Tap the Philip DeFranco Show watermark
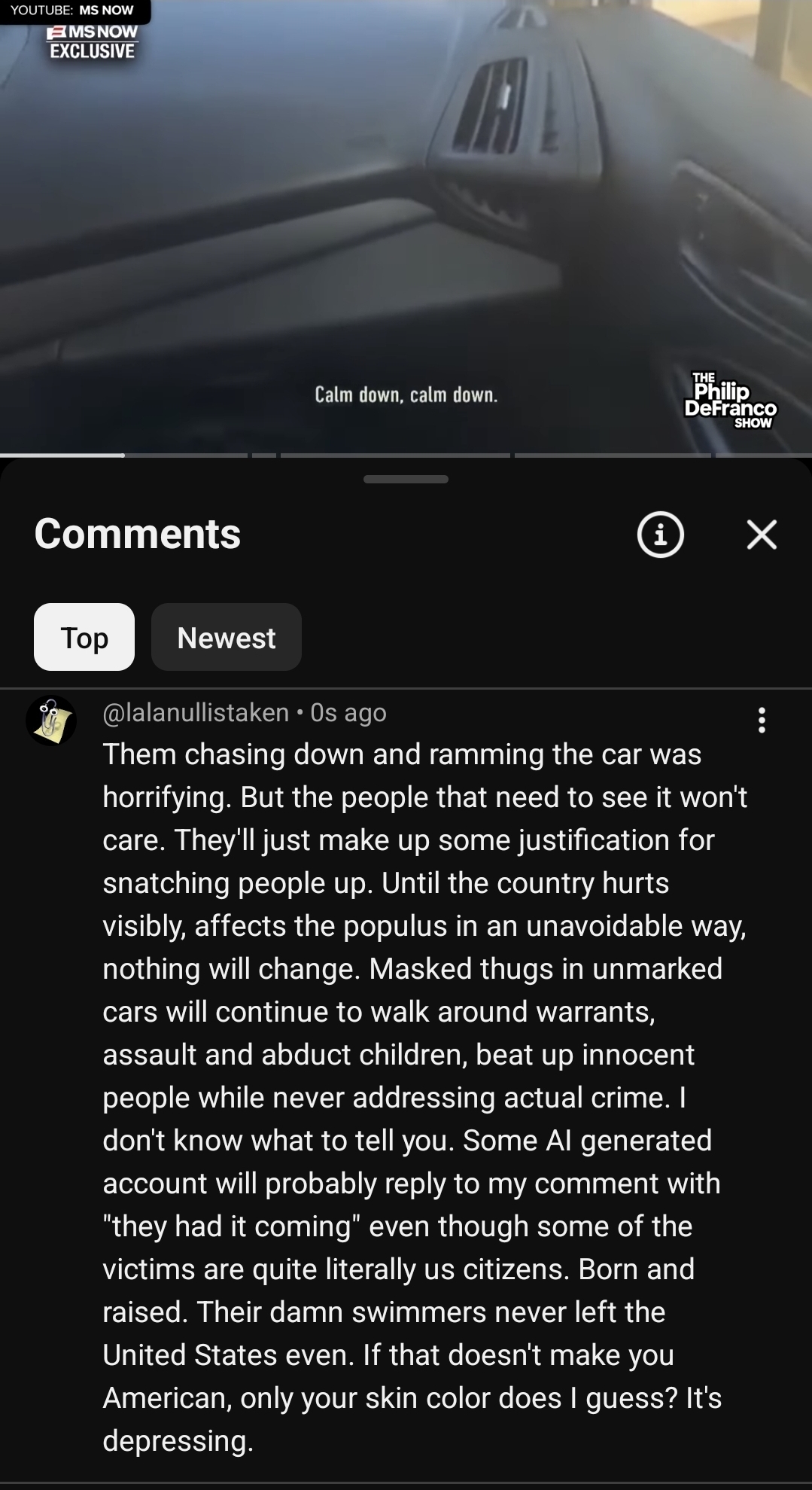The width and height of the screenshot is (812, 1490). (x=730, y=401)
